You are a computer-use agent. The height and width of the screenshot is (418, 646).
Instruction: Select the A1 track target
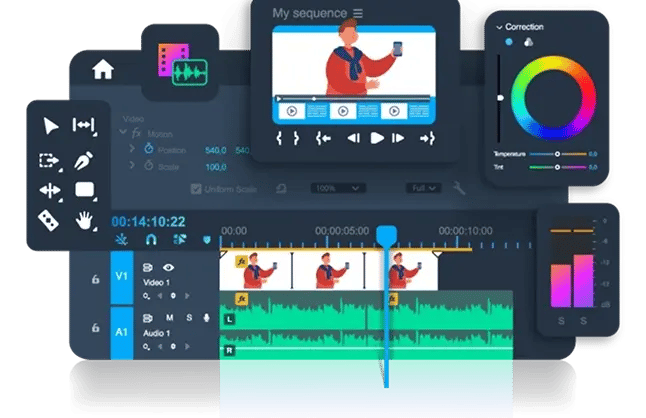[122, 332]
